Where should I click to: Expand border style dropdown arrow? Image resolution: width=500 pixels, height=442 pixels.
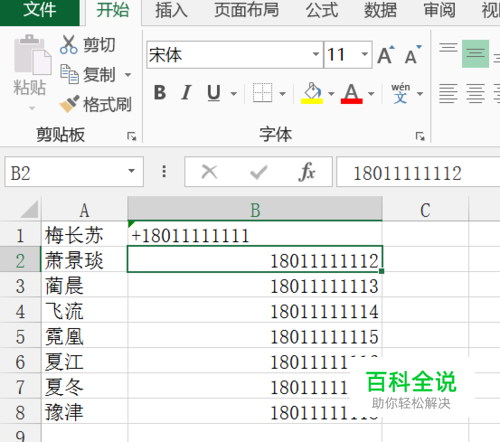[282, 94]
